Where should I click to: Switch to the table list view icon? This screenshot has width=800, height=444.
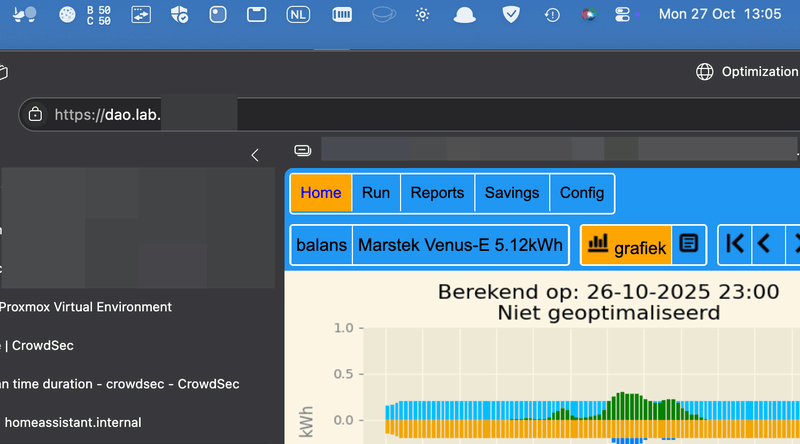tap(689, 244)
